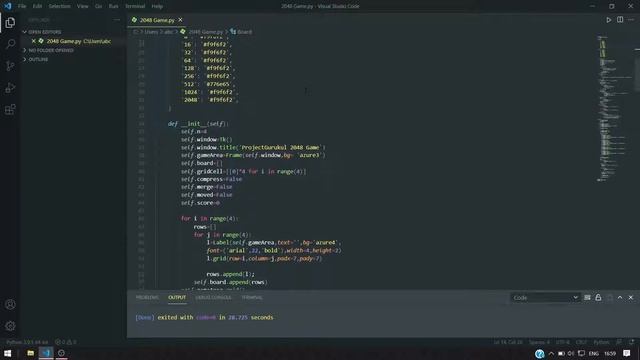Select the 2048 Game.py editor tab
The image size is (640, 360).
point(157,20)
